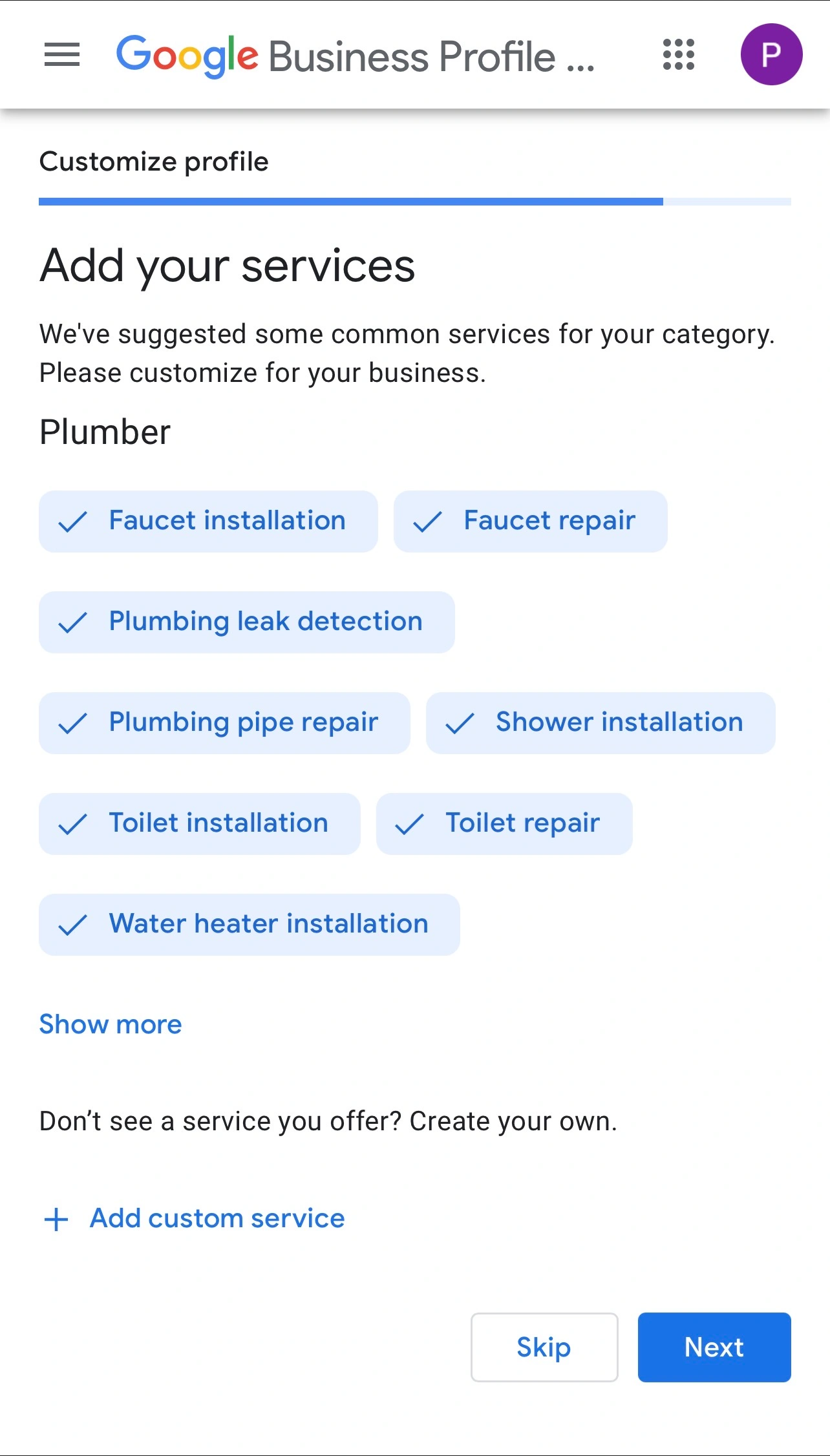Unselect the Plumbing pipe repair service

[x=224, y=723]
